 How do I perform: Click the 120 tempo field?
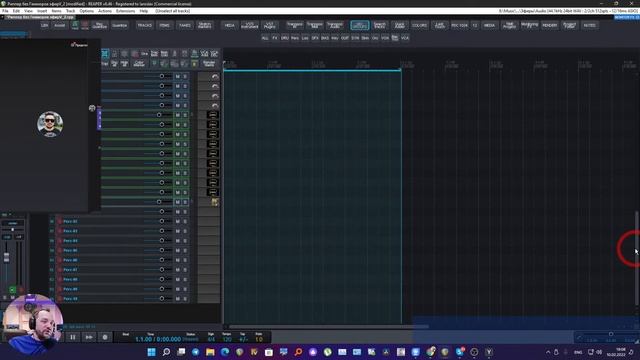[227, 339]
